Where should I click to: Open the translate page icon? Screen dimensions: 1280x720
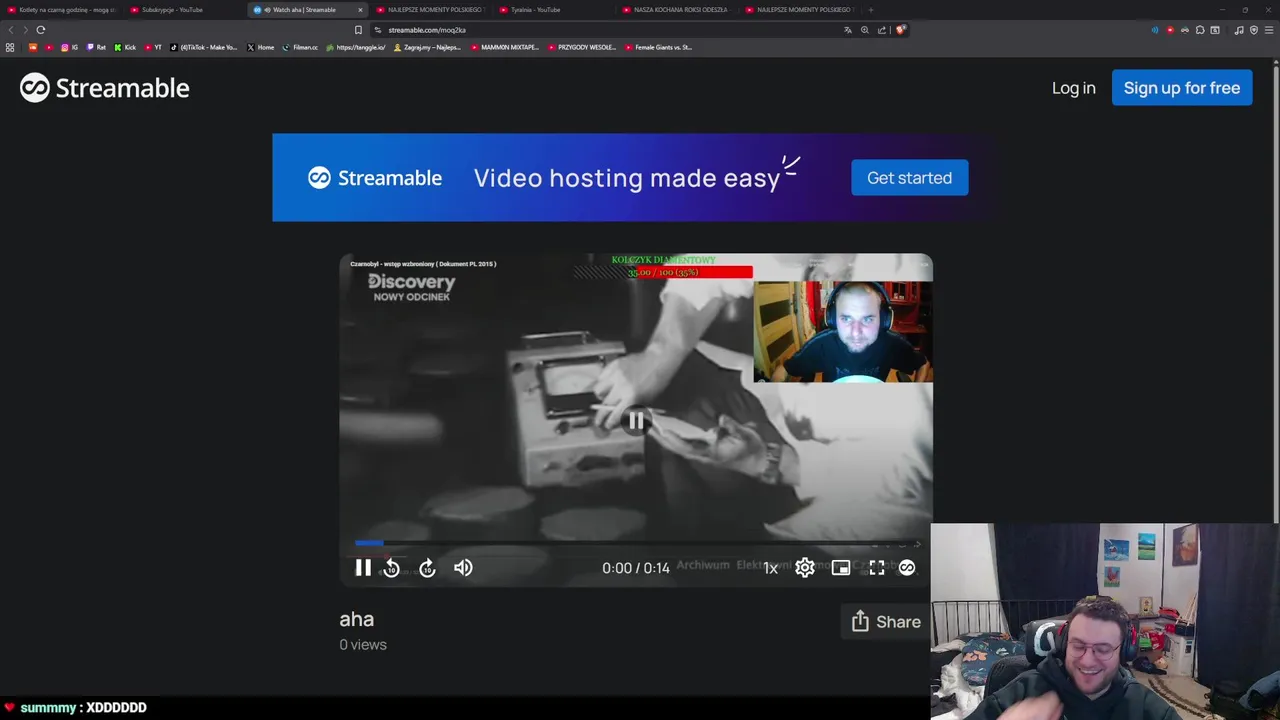pyautogui.click(x=848, y=30)
